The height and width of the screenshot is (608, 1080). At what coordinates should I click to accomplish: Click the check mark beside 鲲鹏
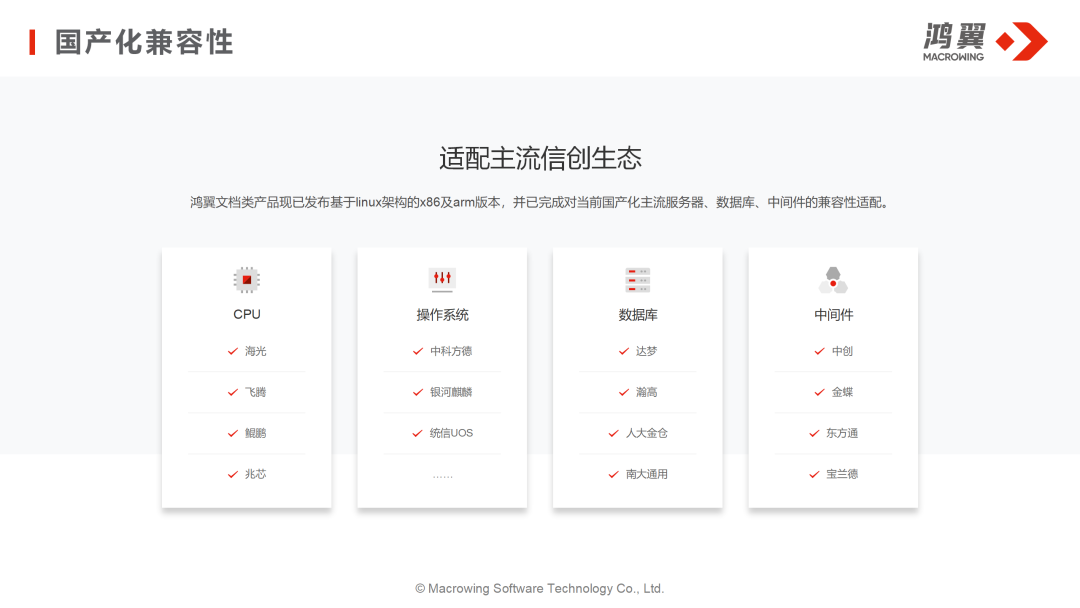tap(233, 433)
